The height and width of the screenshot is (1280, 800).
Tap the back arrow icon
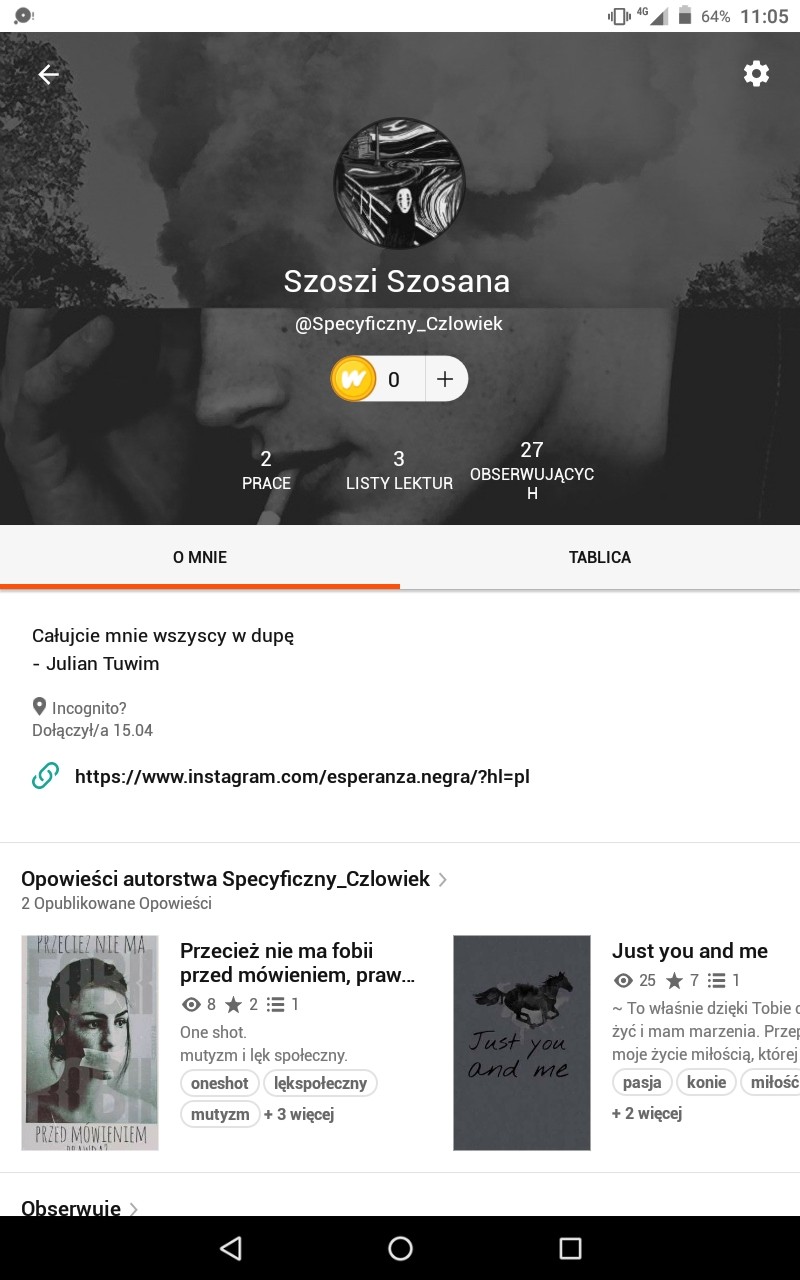point(48,74)
